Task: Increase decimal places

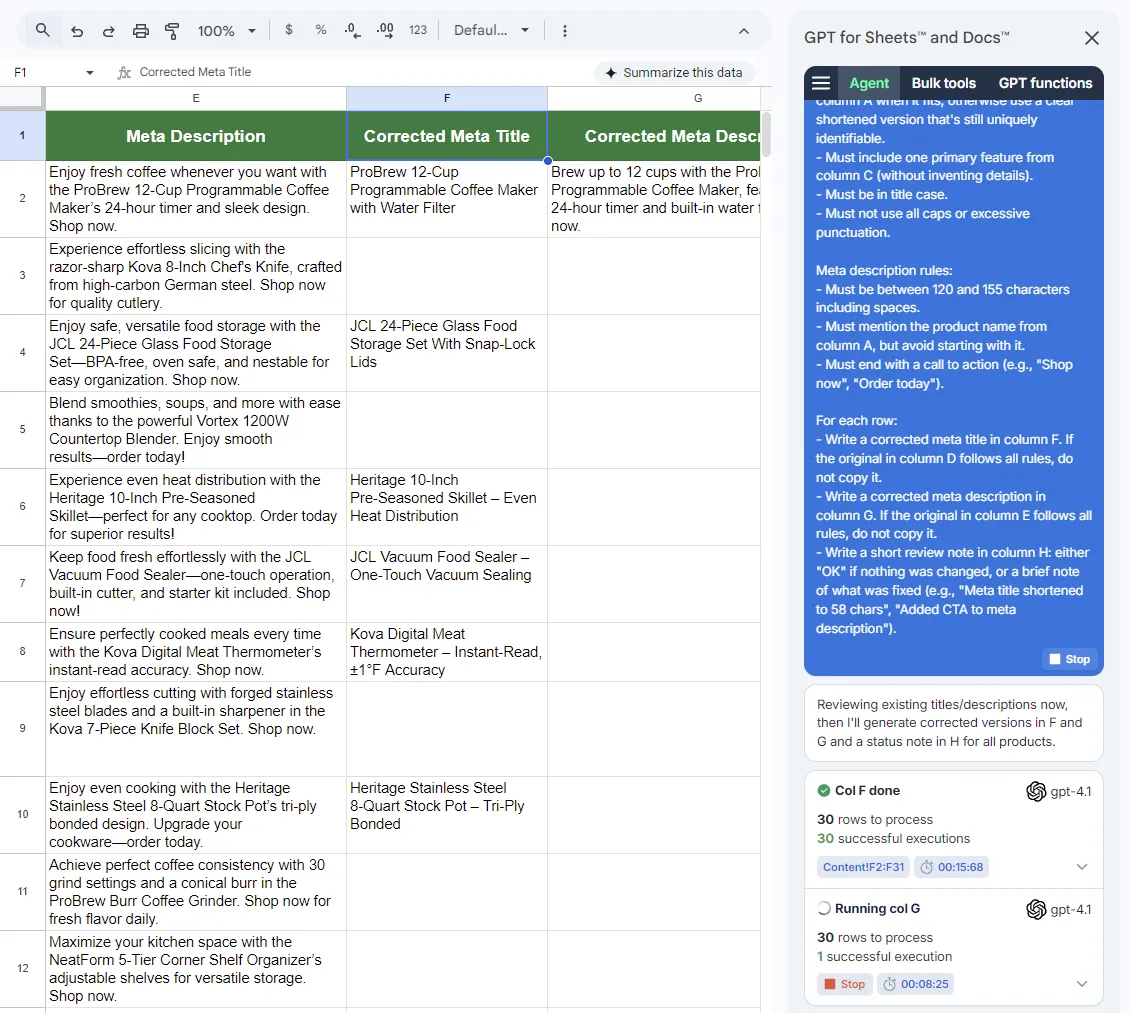Action: click(385, 31)
